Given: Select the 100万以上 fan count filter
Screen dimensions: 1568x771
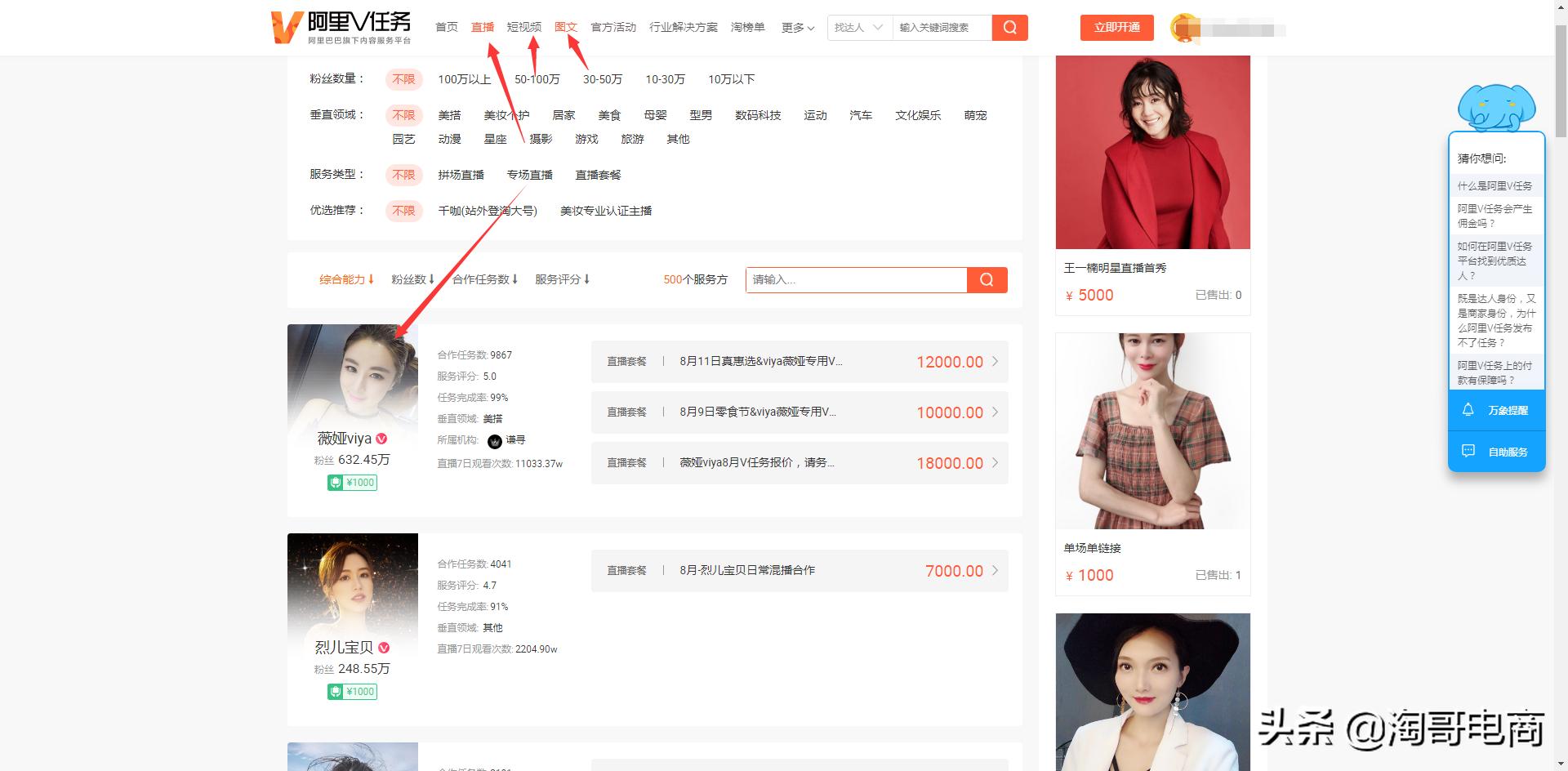Looking at the screenshot, I should click(464, 79).
